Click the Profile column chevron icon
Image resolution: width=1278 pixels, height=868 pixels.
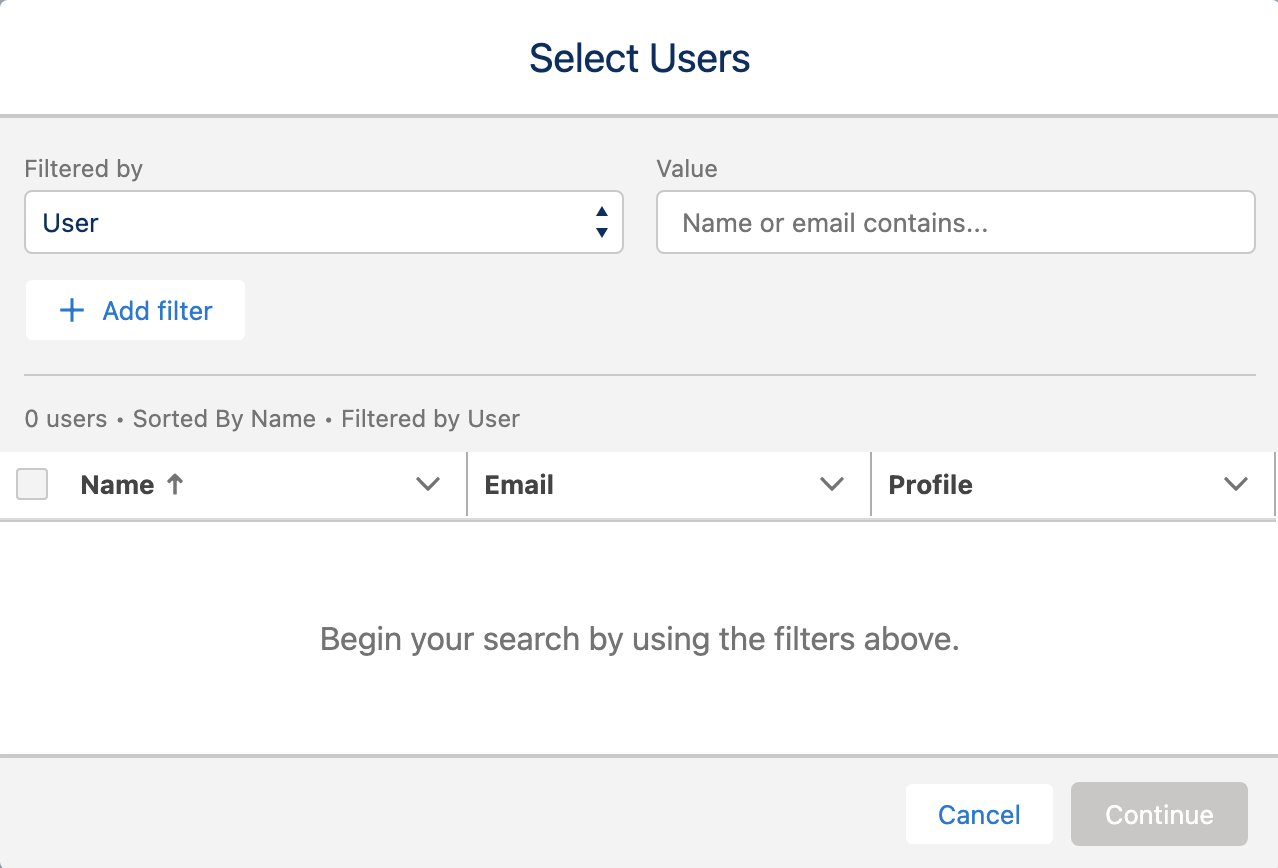[1236, 484]
